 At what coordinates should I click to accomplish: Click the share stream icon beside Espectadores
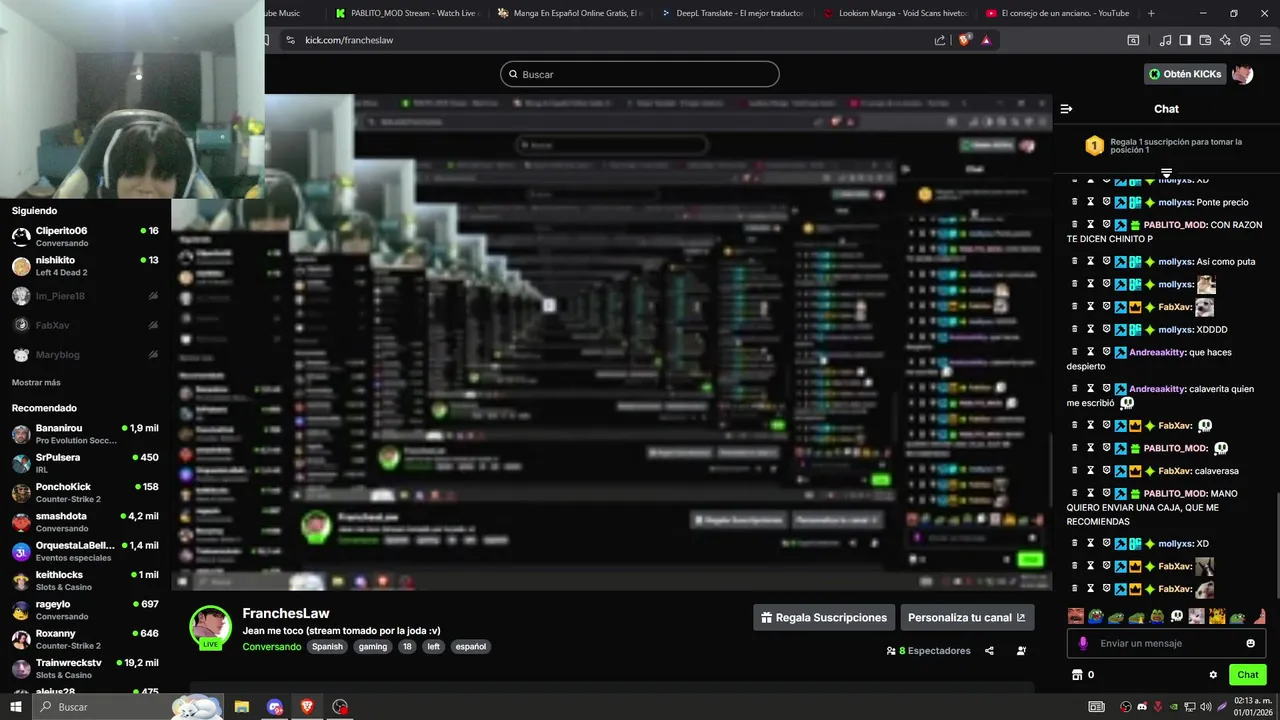[x=989, y=651]
